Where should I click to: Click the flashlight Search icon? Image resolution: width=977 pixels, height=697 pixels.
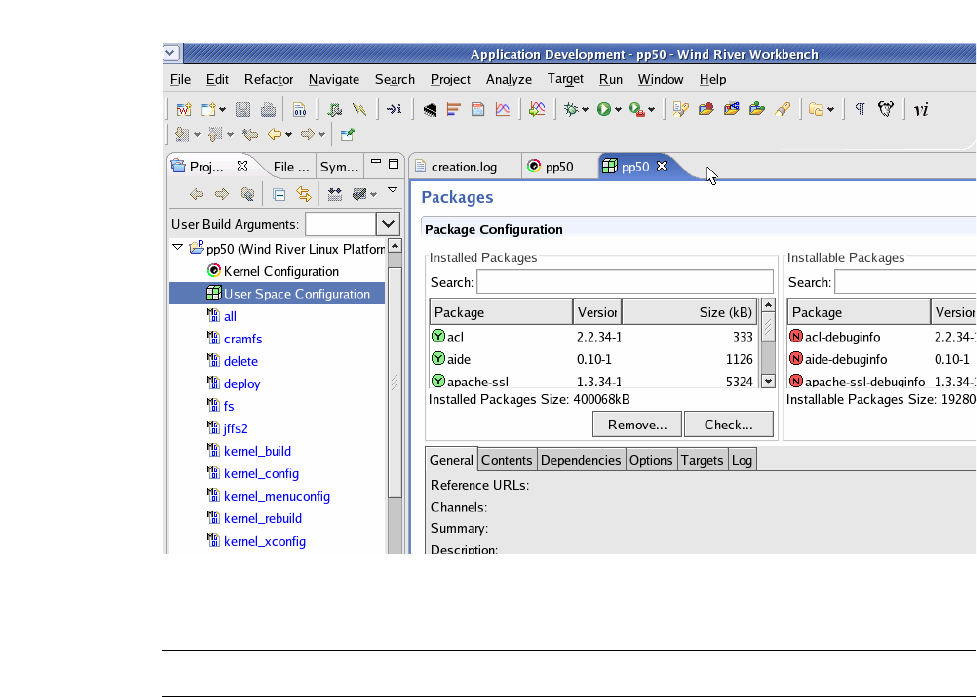783,110
